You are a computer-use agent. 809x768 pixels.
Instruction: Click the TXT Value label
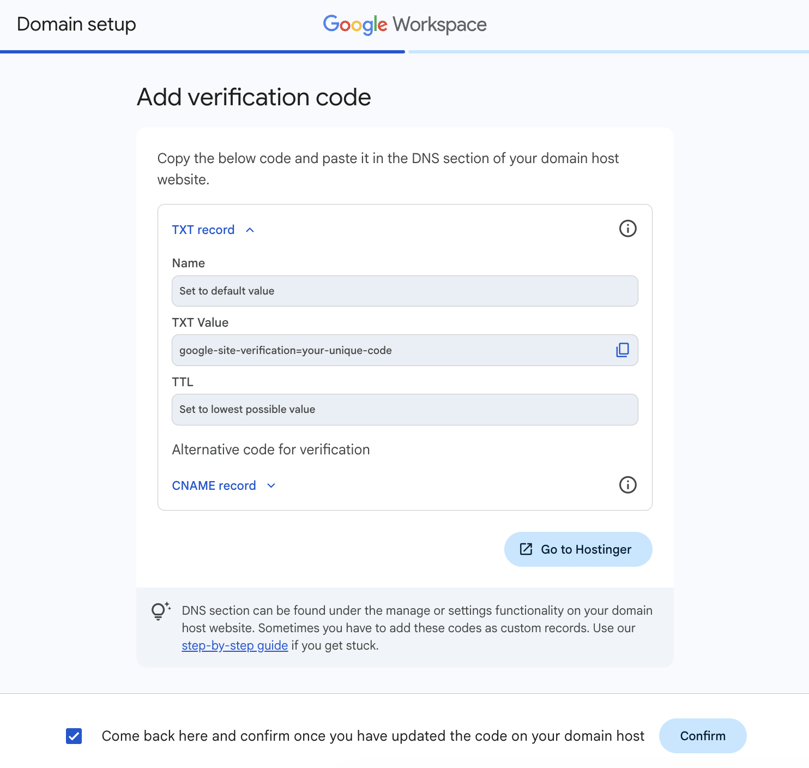(x=200, y=322)
